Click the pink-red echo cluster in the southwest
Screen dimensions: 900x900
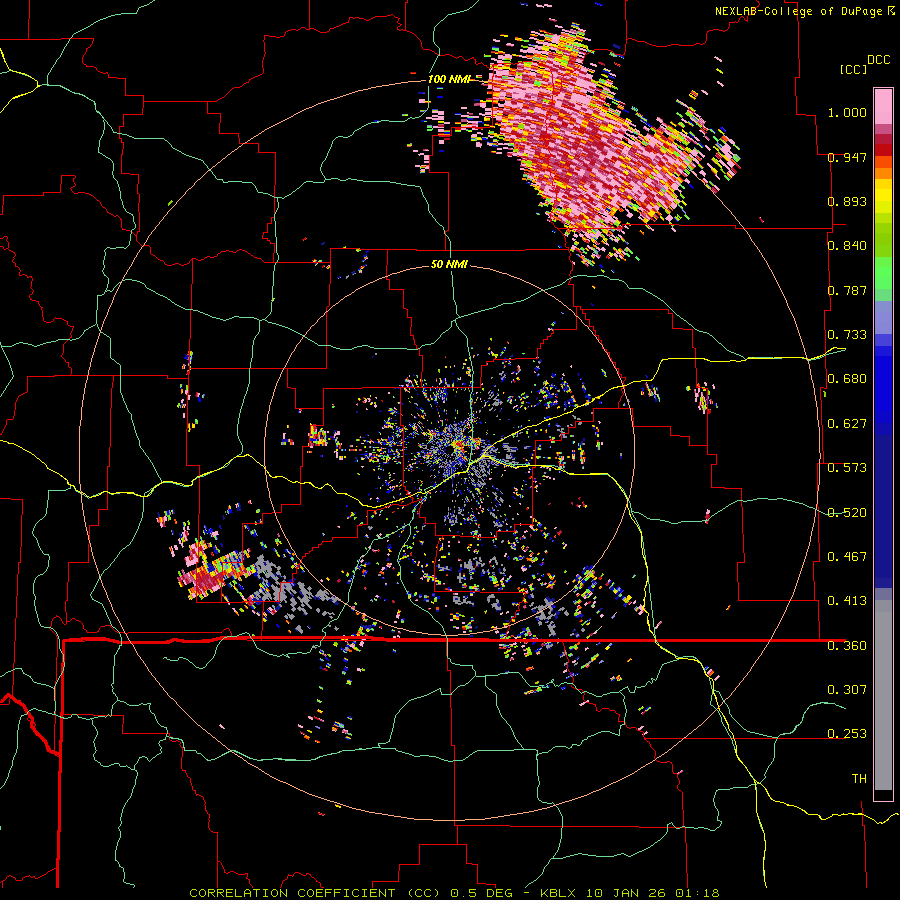click(210, 571)
